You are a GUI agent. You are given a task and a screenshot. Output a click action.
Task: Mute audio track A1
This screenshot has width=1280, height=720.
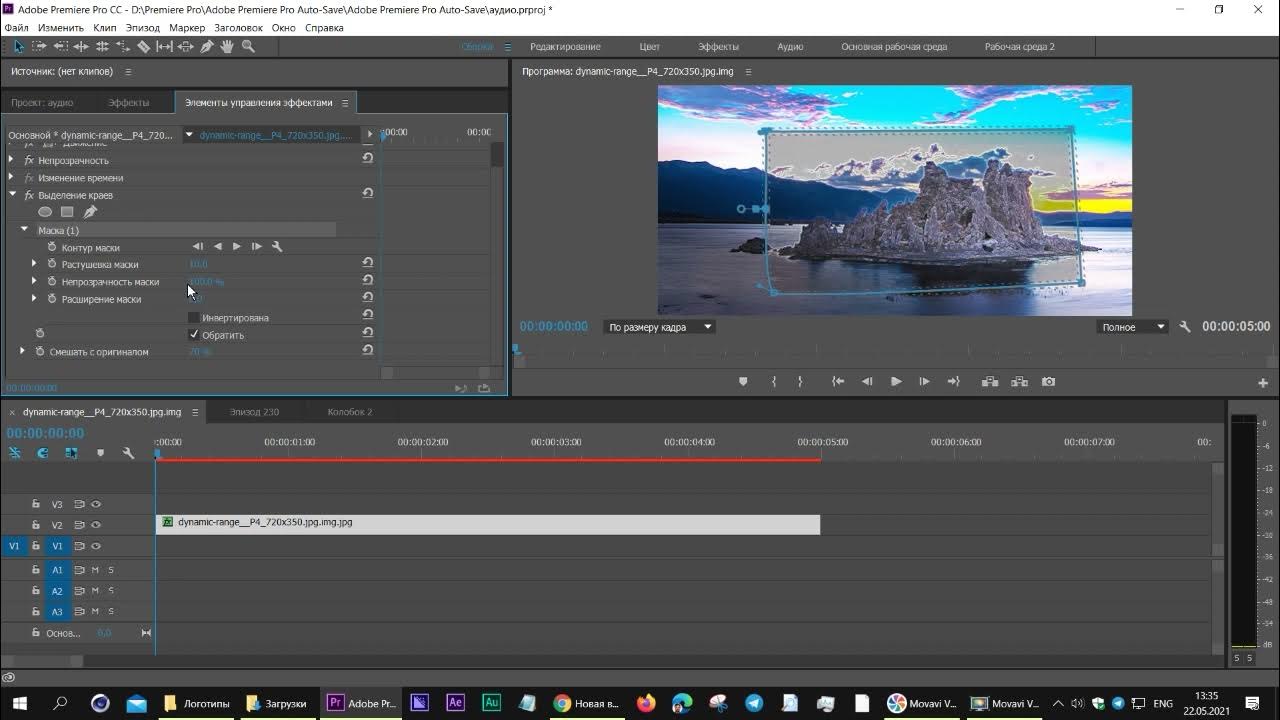(95, 570)
